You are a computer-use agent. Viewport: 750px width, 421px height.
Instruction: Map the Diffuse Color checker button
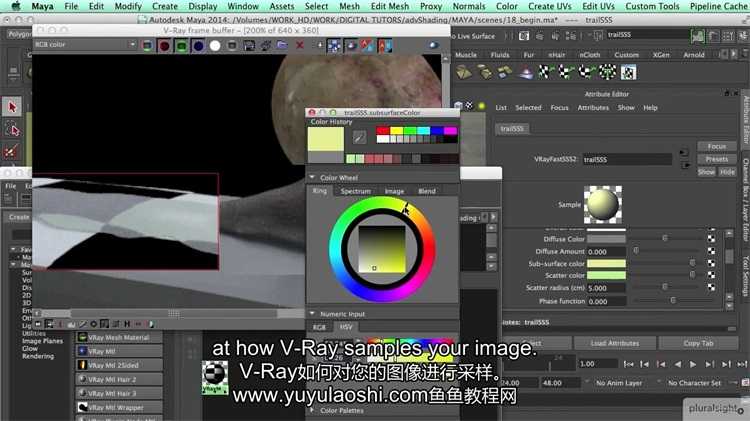click(711, 238)
